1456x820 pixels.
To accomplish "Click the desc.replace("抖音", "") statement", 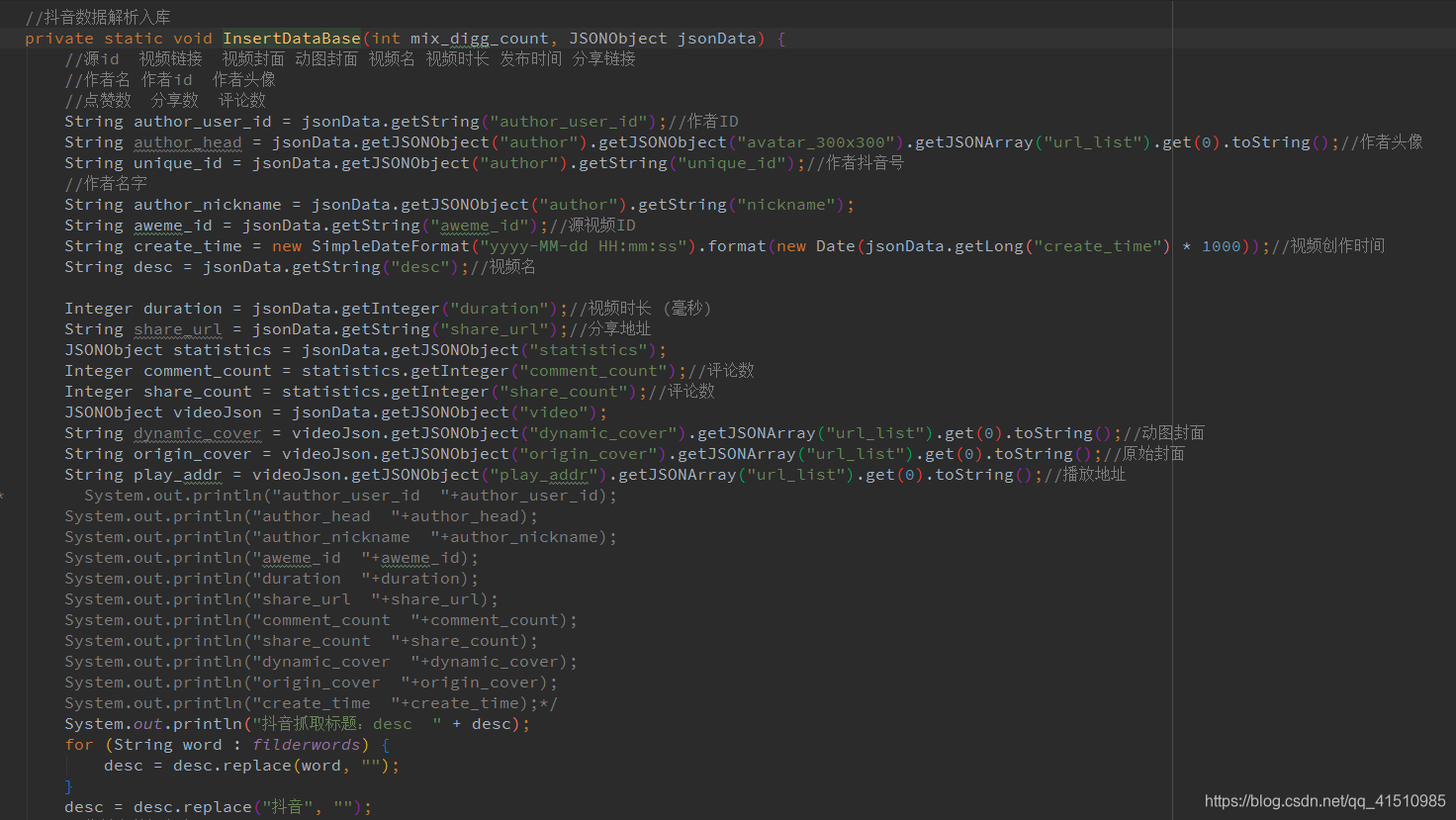I will point(218,807).
